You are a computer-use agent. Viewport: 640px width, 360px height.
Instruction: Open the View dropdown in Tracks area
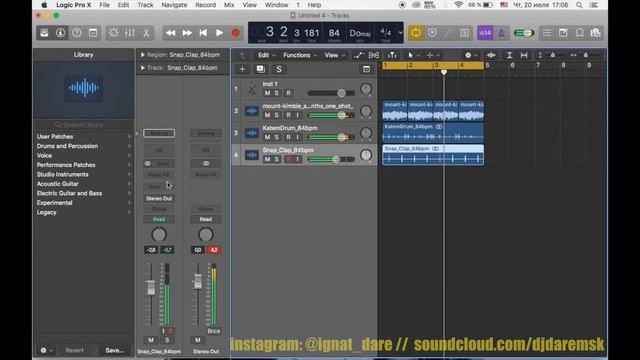click(334, 55)
